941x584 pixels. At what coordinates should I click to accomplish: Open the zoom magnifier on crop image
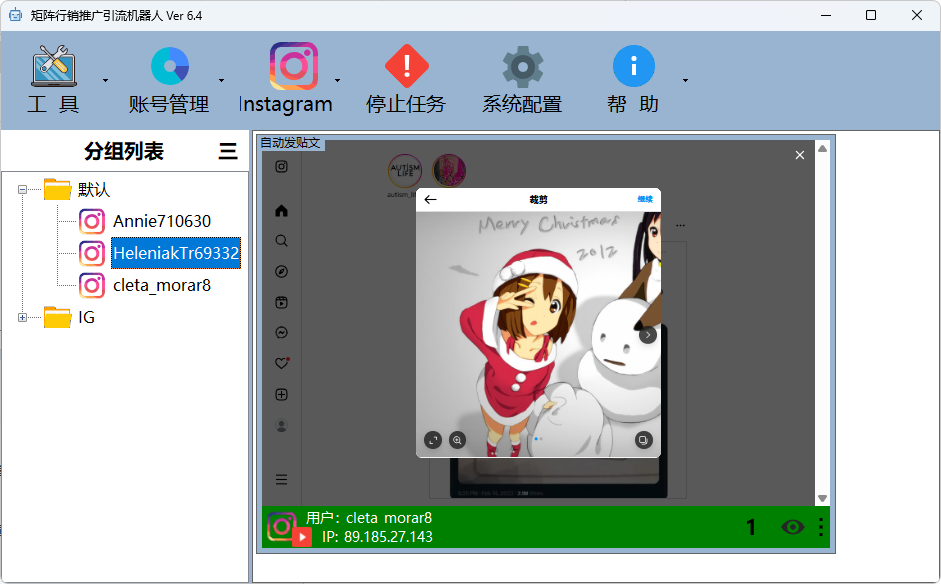point(457,440)
